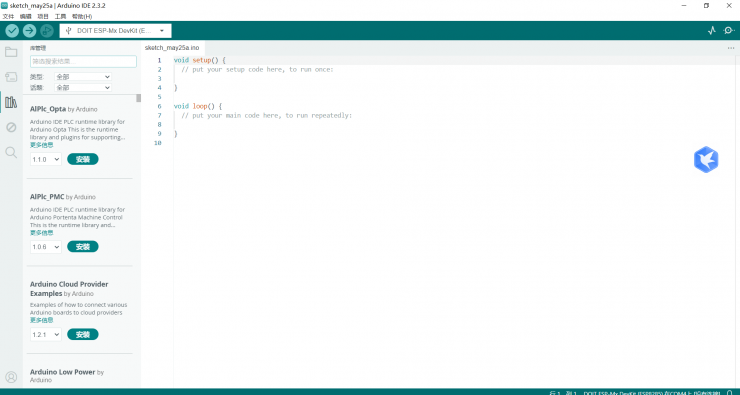Expand the AlPlc_Opta version 1.1.0 dropdown
The width and height of the screenshot is (740, 395).
(46, 160)
